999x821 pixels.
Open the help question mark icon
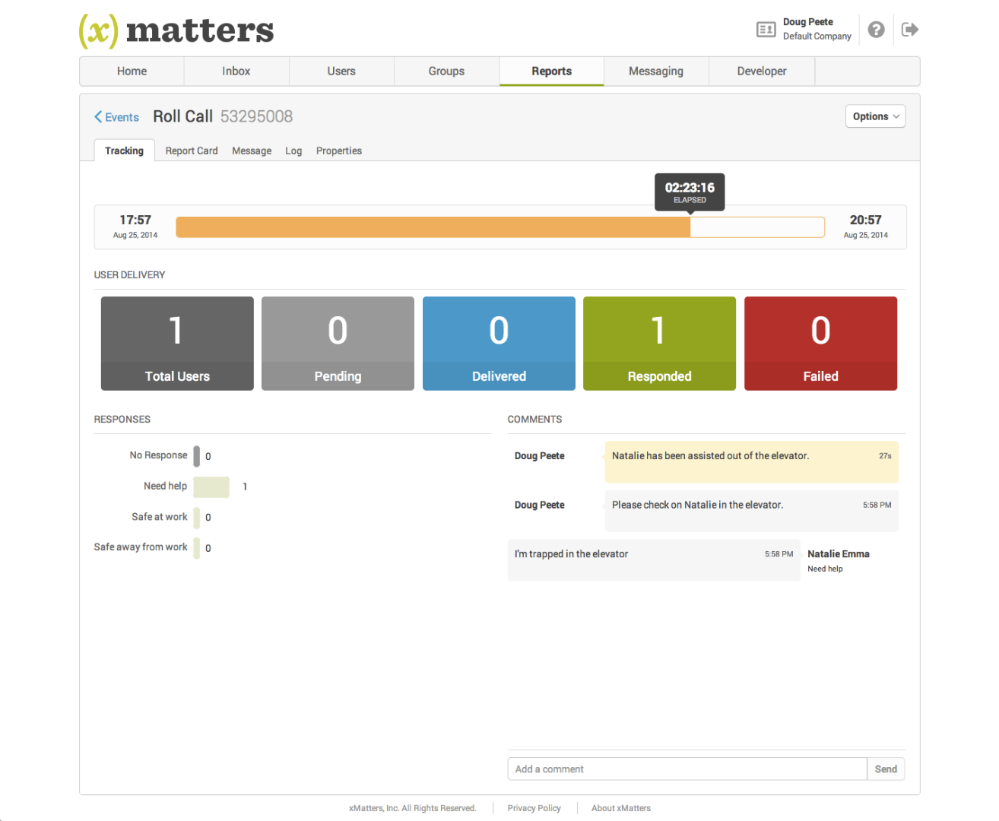pyautogui.click(x=876, y=29)
